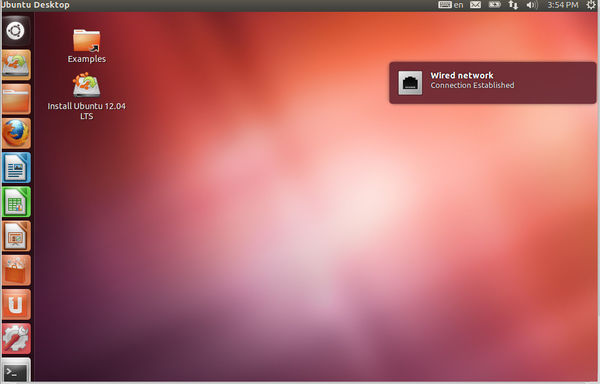Open the network connection indicator
This screenshot has width=600, height=384.
[x=513, y=5]
